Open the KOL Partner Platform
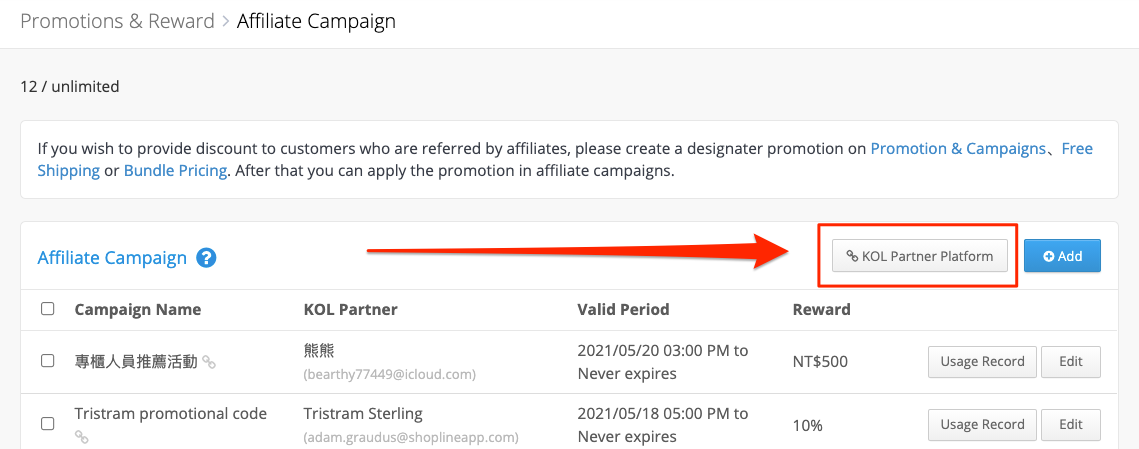Screen dimensions: 1139x449 click(920, 256)
